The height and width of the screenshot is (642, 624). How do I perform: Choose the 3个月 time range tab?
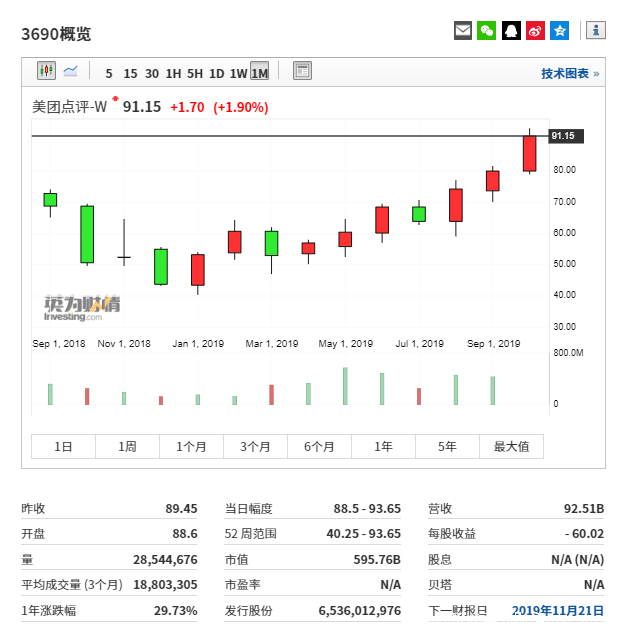255,446
